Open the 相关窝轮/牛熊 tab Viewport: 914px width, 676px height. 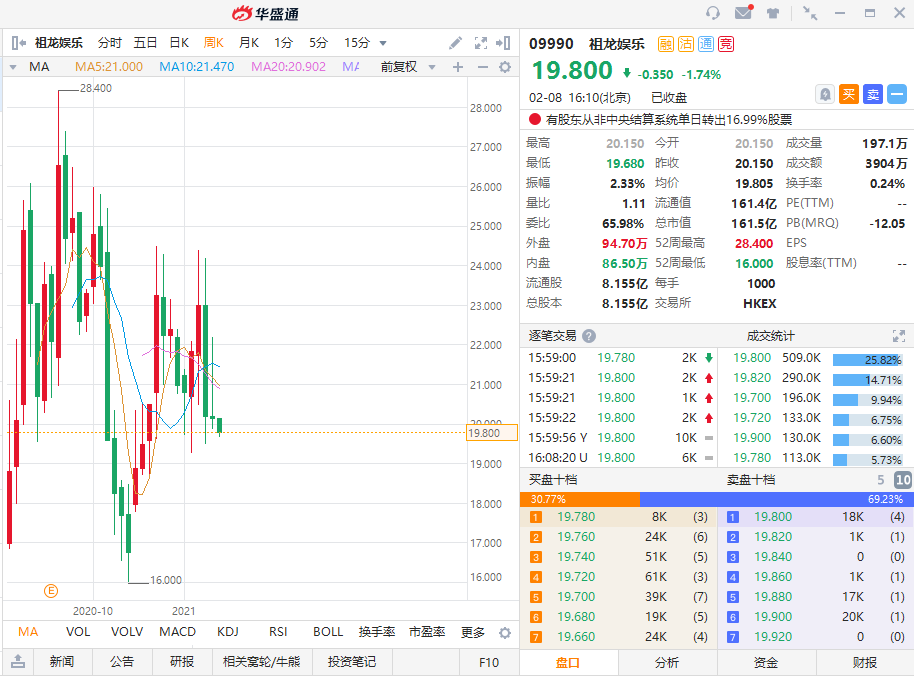pos(261,661)
